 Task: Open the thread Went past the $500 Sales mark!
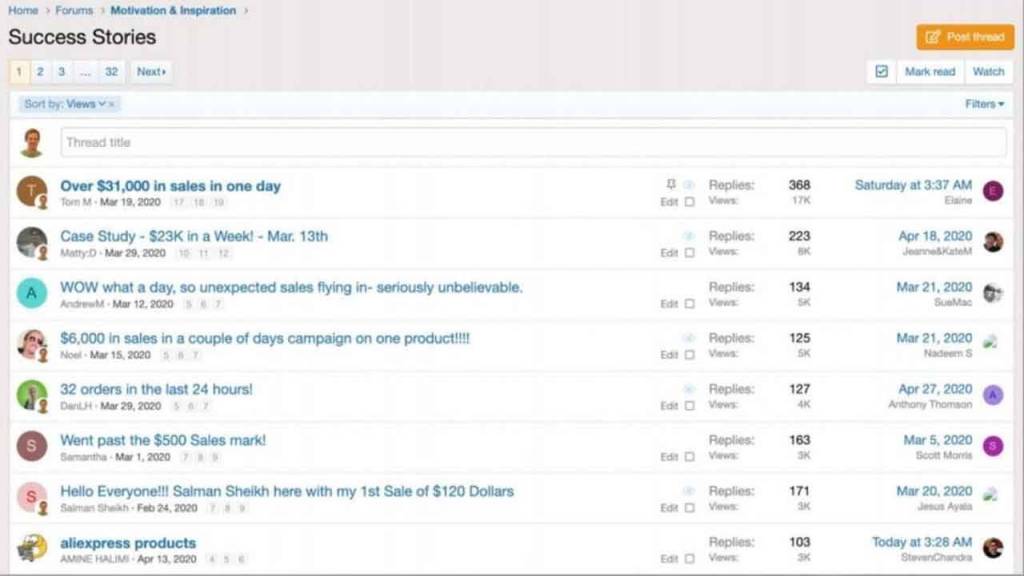pyautogui.click(x=163, y=440)
